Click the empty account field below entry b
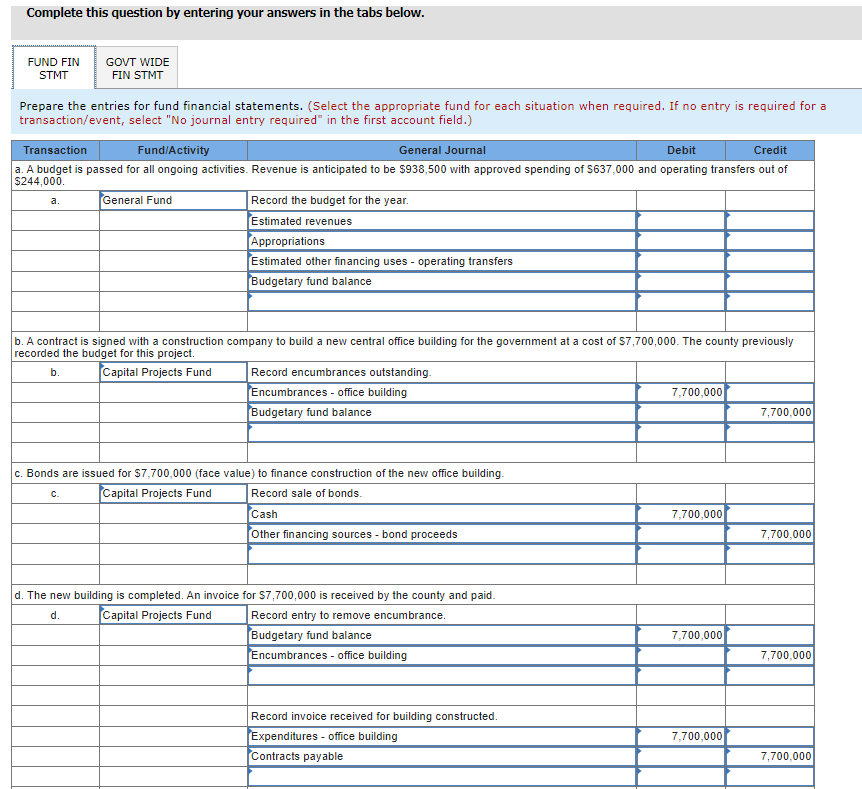 point(442,433)
